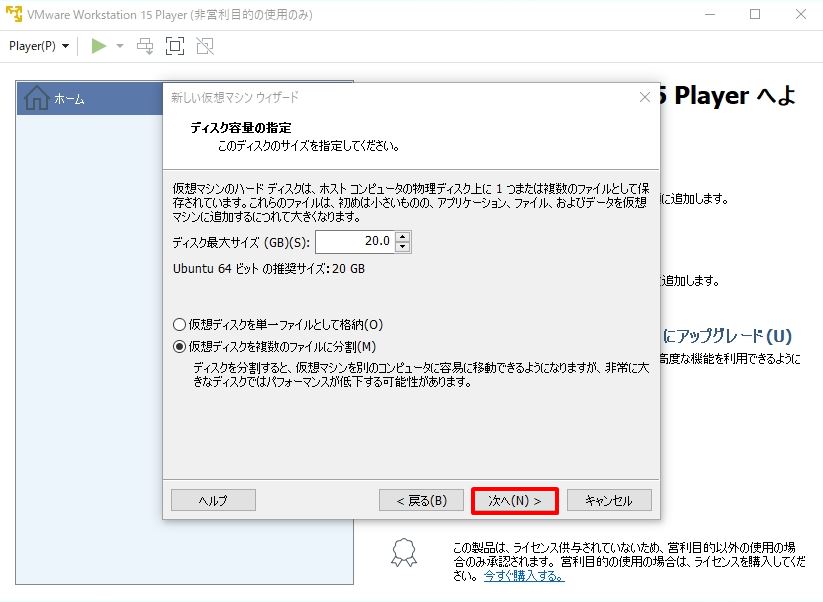
Task: Expand the power options dropdown arrow
Action: pyautogui.click(x=120, y=46)
